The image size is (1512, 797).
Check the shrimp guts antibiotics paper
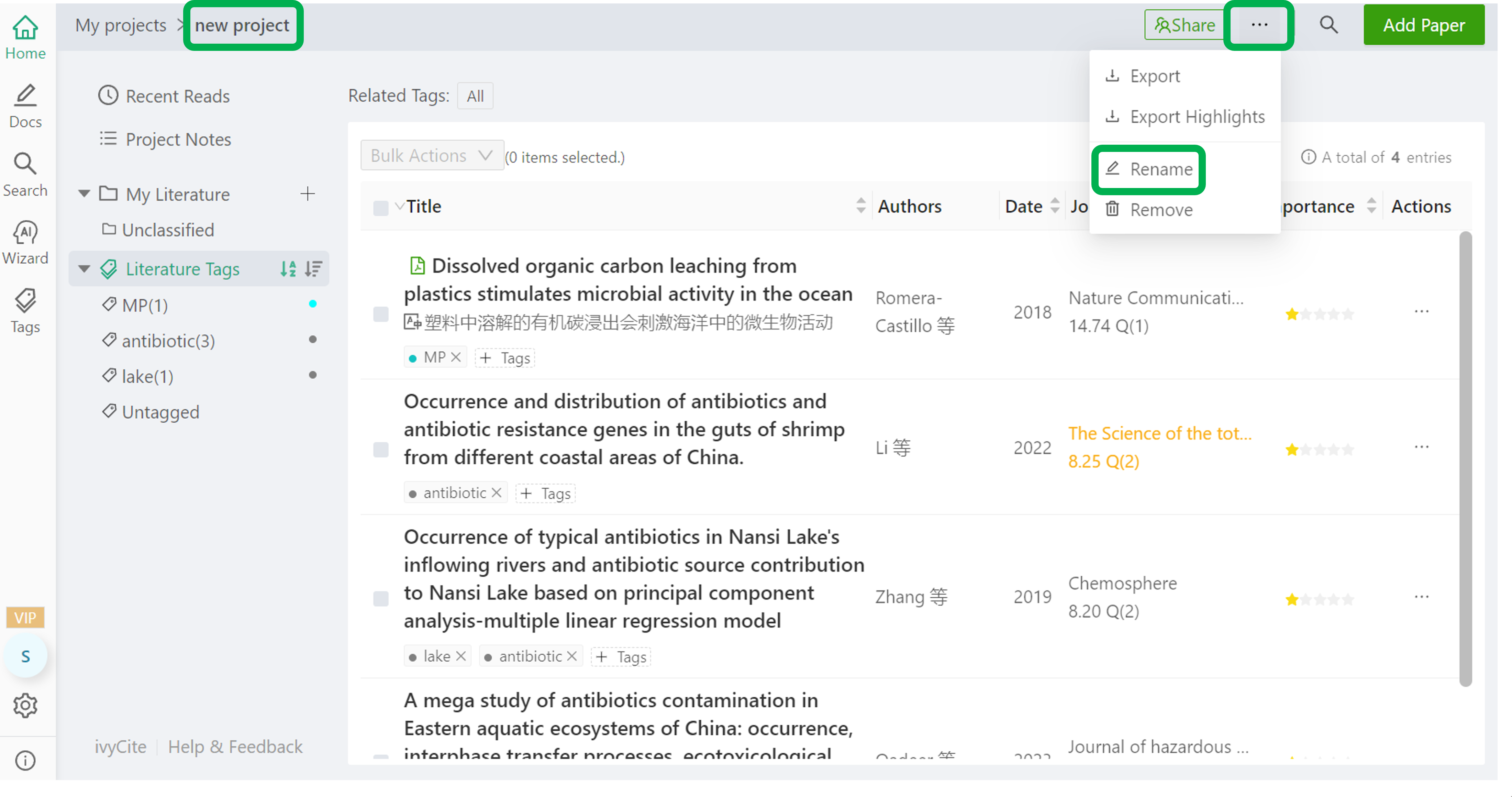click(381, 450)
